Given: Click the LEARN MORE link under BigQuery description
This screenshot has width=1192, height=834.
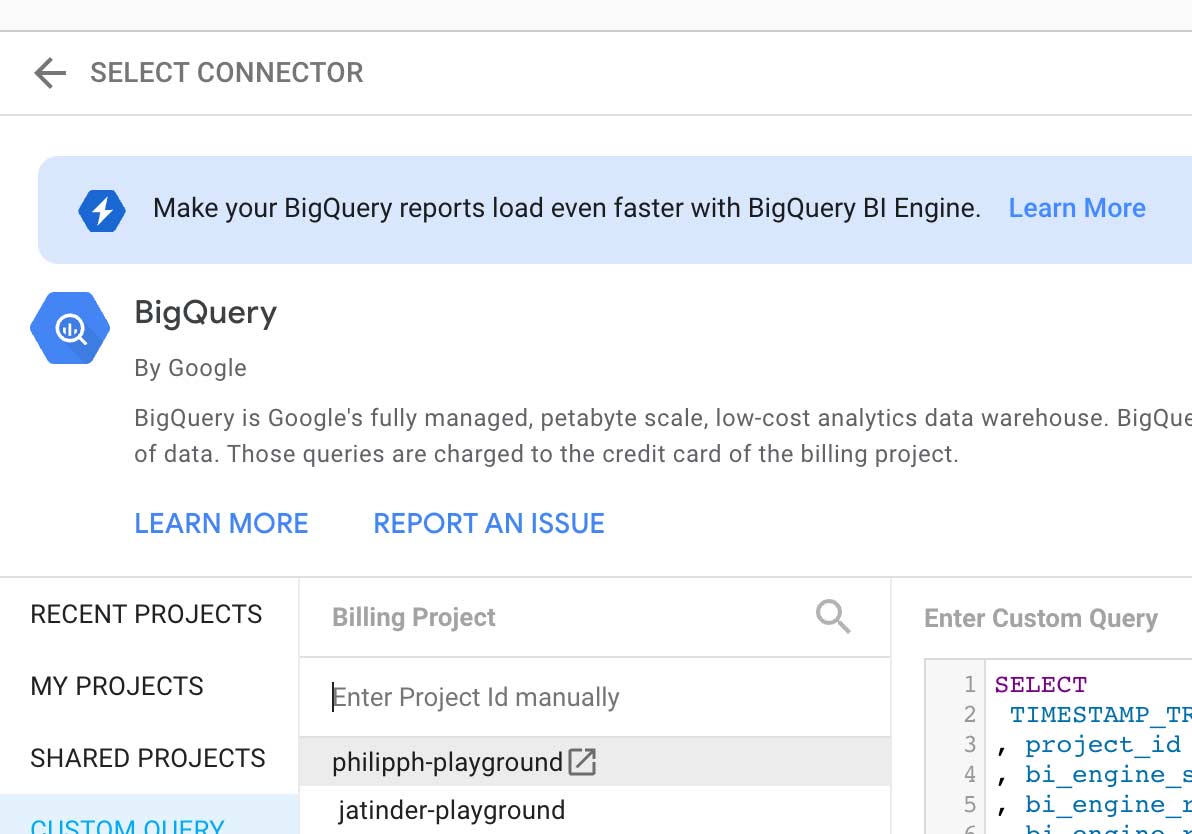Looking at the screenshot, I should (221, 524).
